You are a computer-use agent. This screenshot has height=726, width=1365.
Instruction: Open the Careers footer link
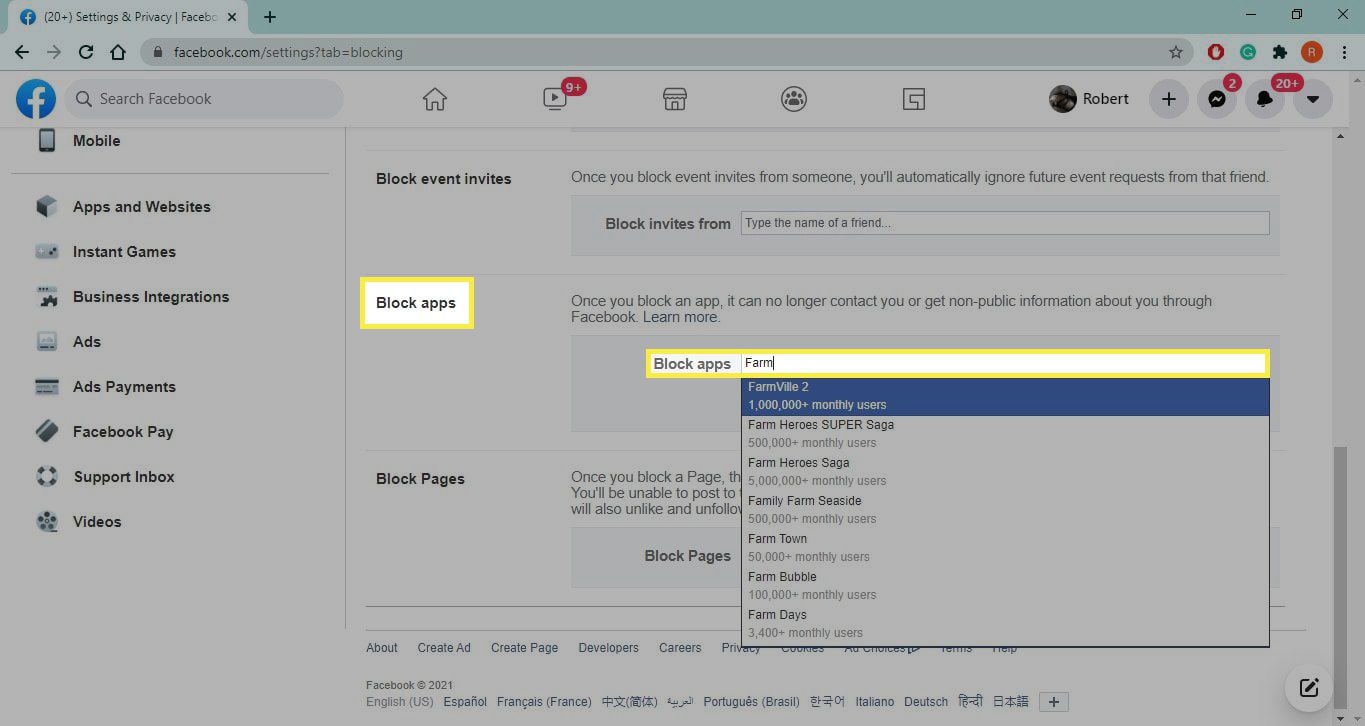[x=680, y=648]
